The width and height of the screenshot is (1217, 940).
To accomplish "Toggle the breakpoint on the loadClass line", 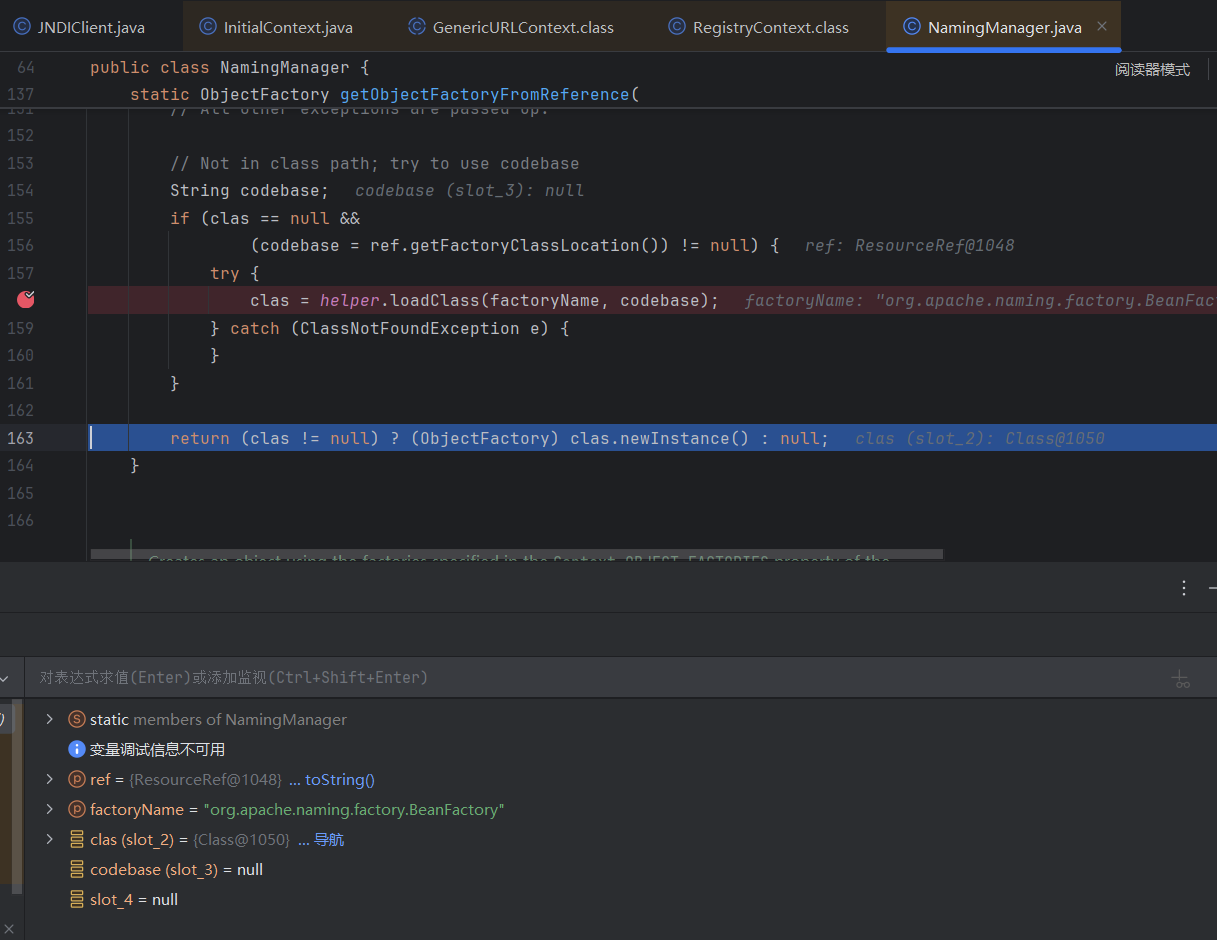I will [x=26, y=299].
